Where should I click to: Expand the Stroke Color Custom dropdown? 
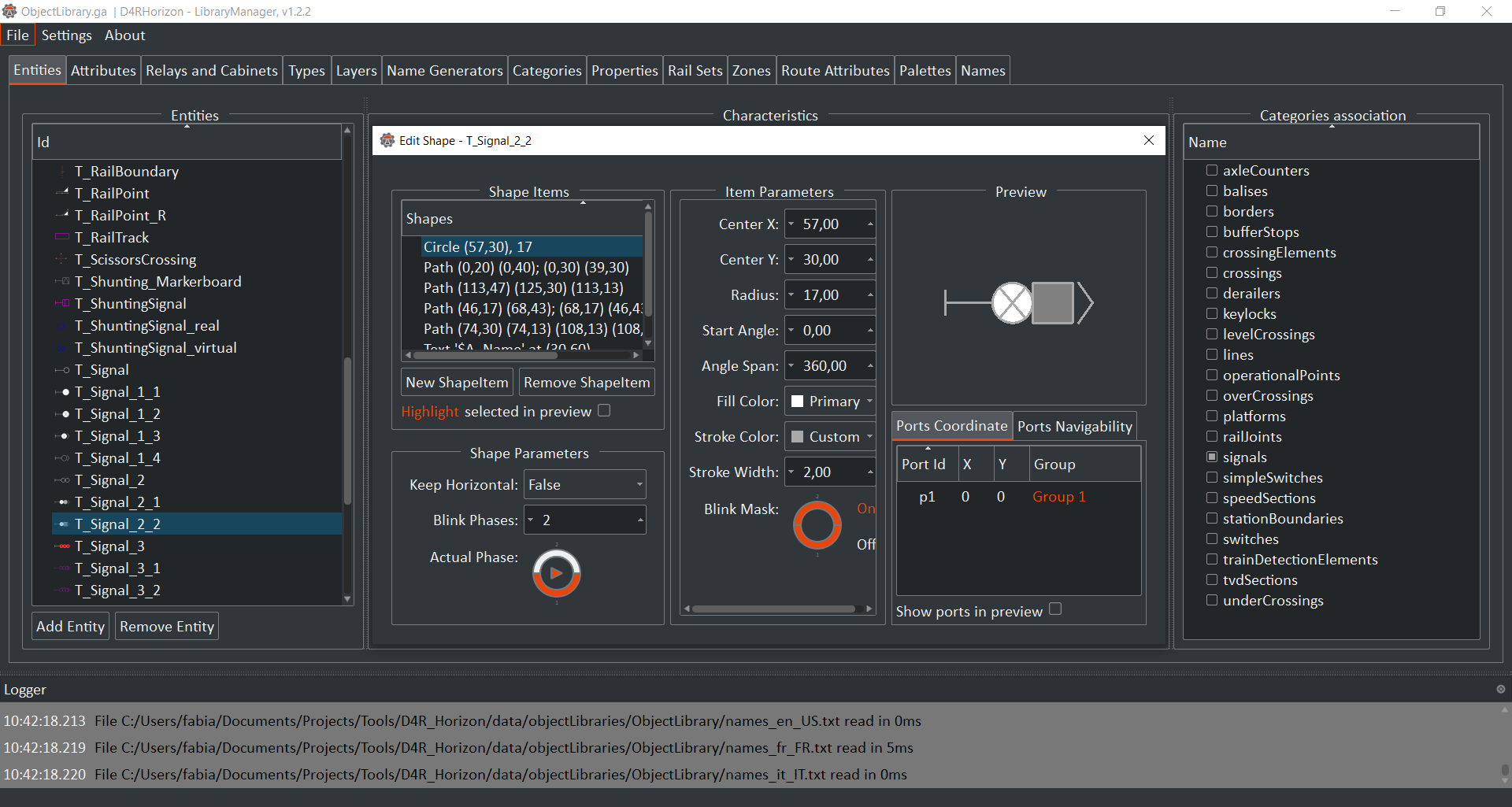pos(831,437)
